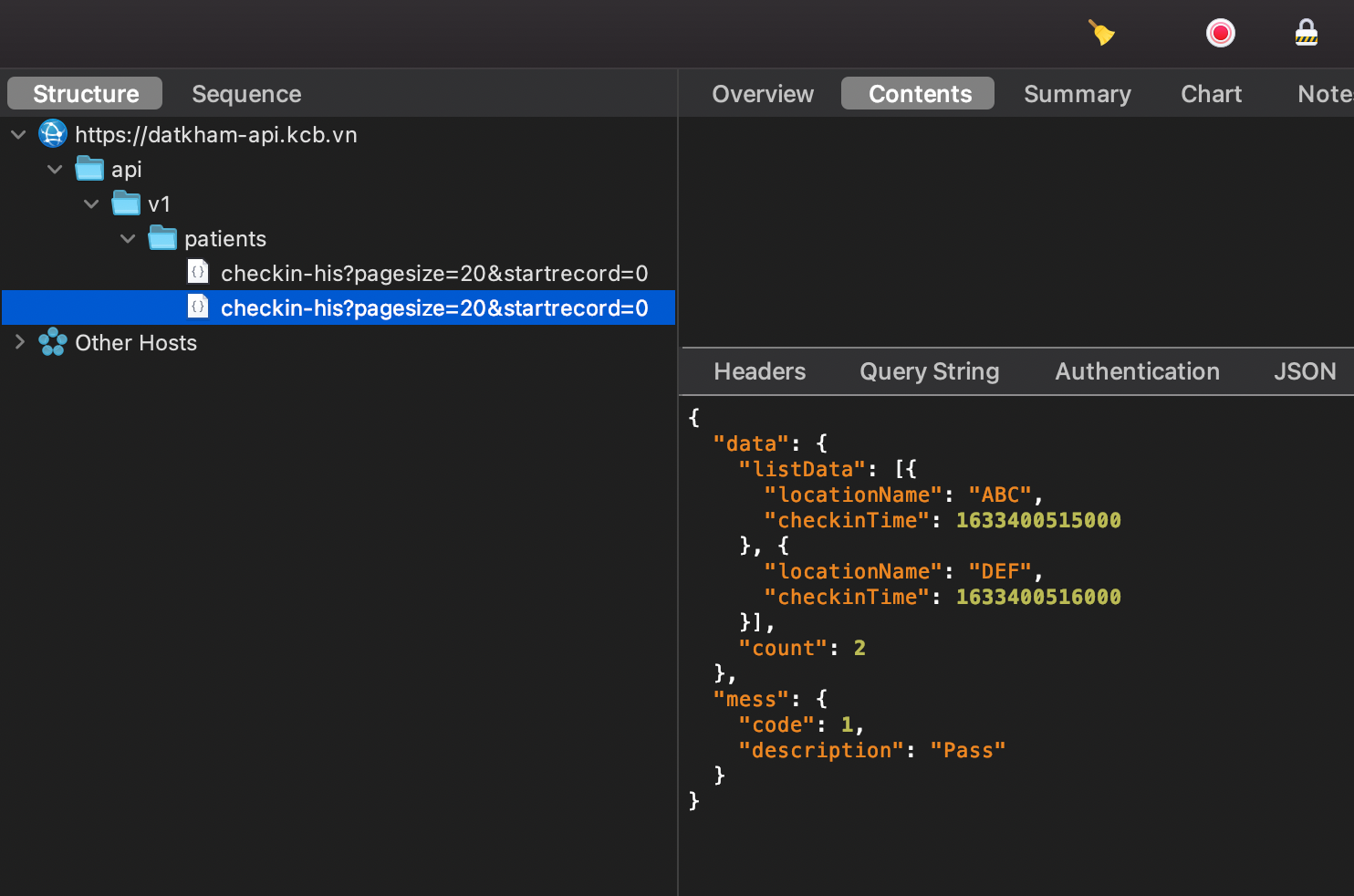Image resolution: width=1354 pixels, height=896 pixels.
Task: Clear the session with the broom icon
Action: [x=1102, y=34]
